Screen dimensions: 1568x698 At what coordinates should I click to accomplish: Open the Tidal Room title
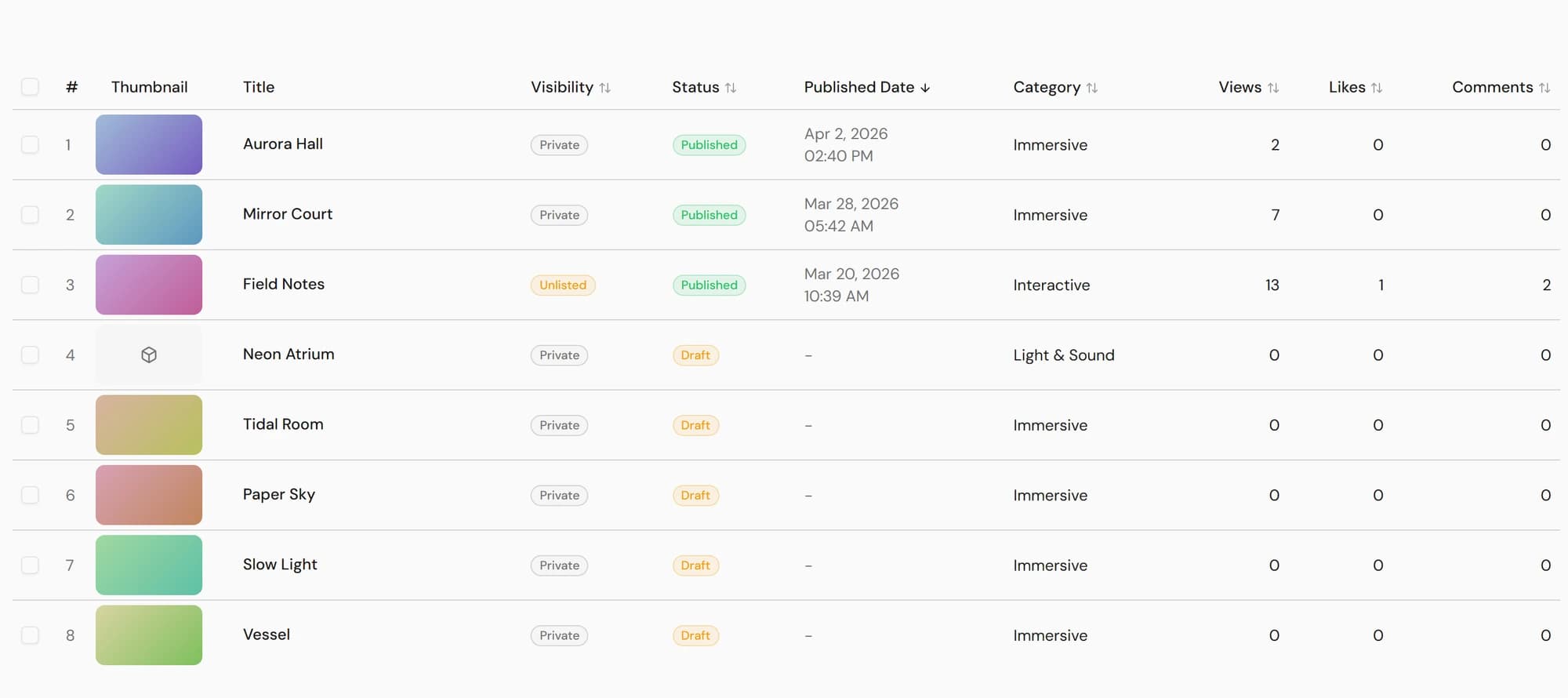click(283, 424)
